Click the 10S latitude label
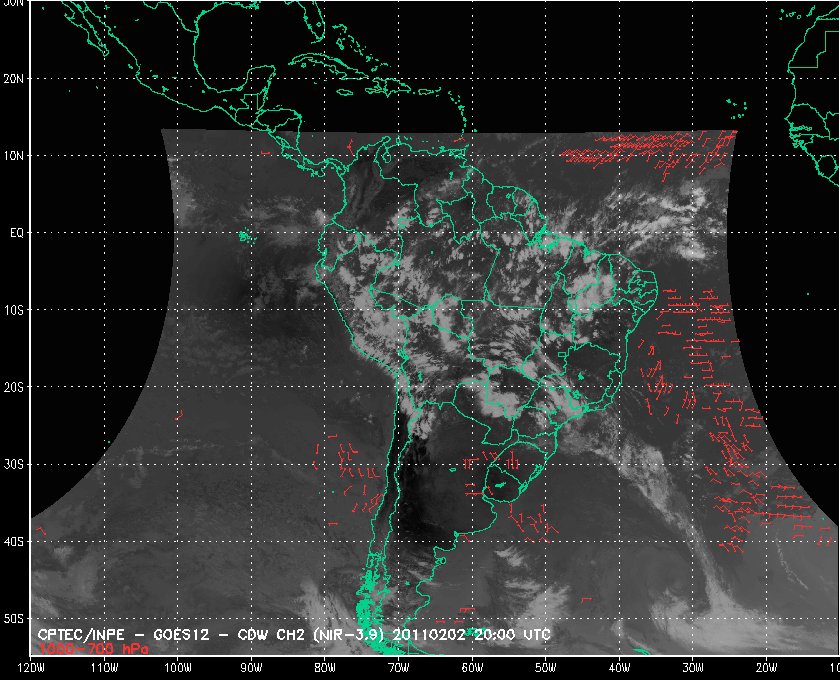Screen dimensions: 840x680 coord(13,310)
